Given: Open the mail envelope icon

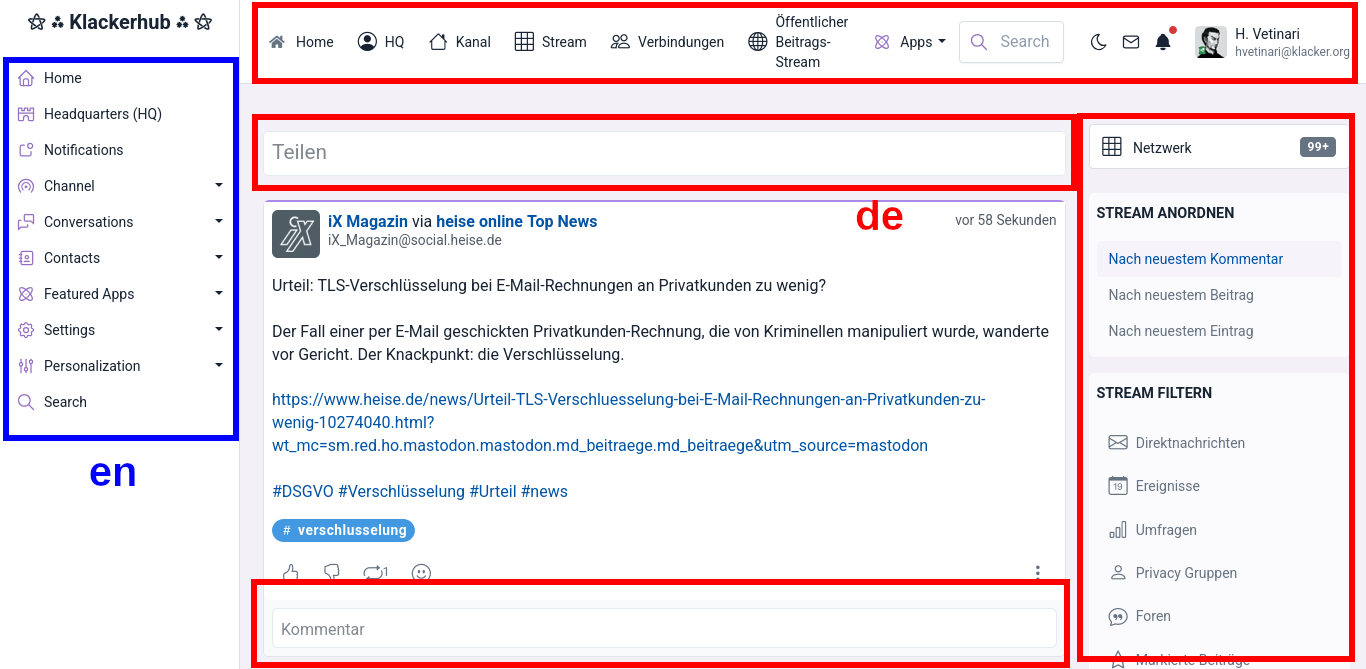Looking at the screenshot, I should point(1130,42).
